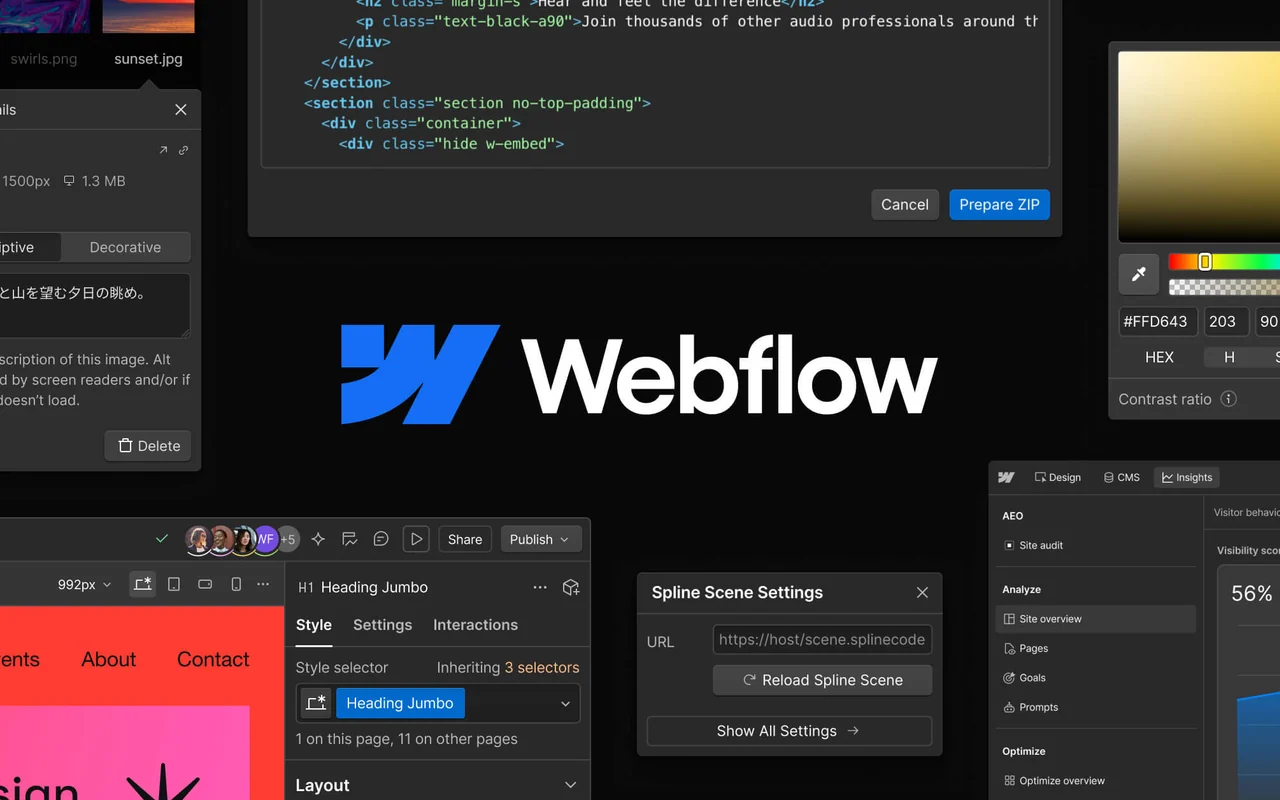Image resolution: width=1280 pixels, height=800 pixels.
Task: Collapse the Layout section
Action: (x=570, y=785)
